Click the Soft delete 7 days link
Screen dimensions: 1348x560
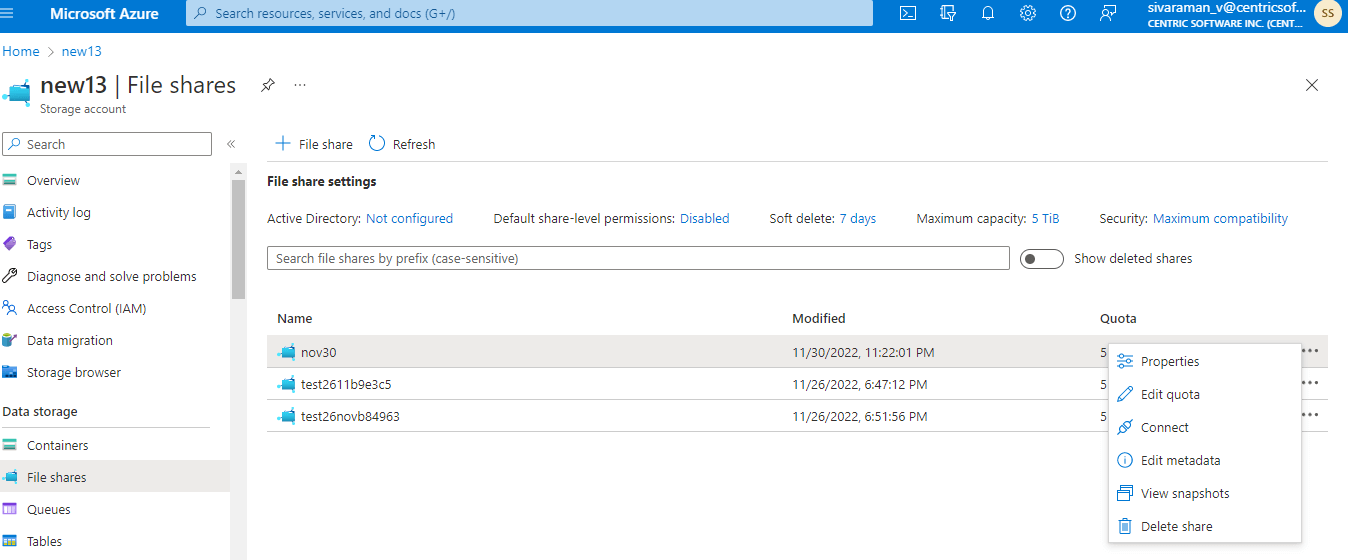point(857,219)
